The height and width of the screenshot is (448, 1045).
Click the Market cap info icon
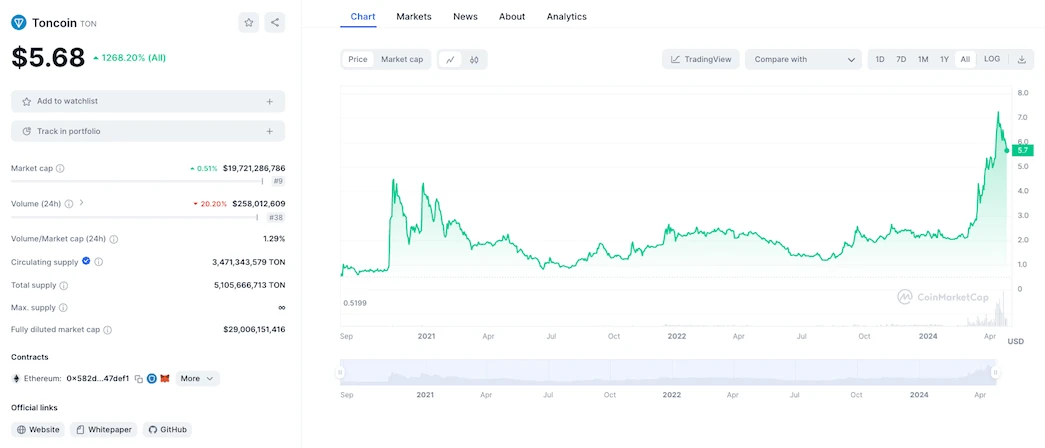click(x=60, y=169)
